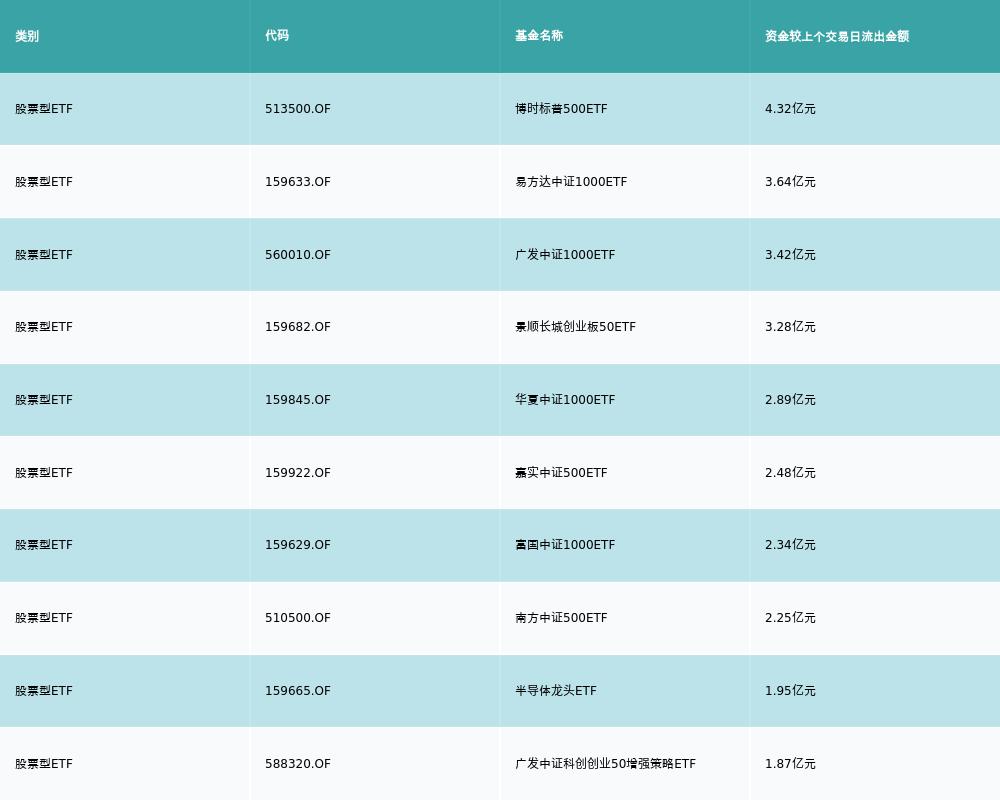Viewport: 1000px width, 800px height.
Task: Click the 代码 column header
Action: [x=277, y=36]
